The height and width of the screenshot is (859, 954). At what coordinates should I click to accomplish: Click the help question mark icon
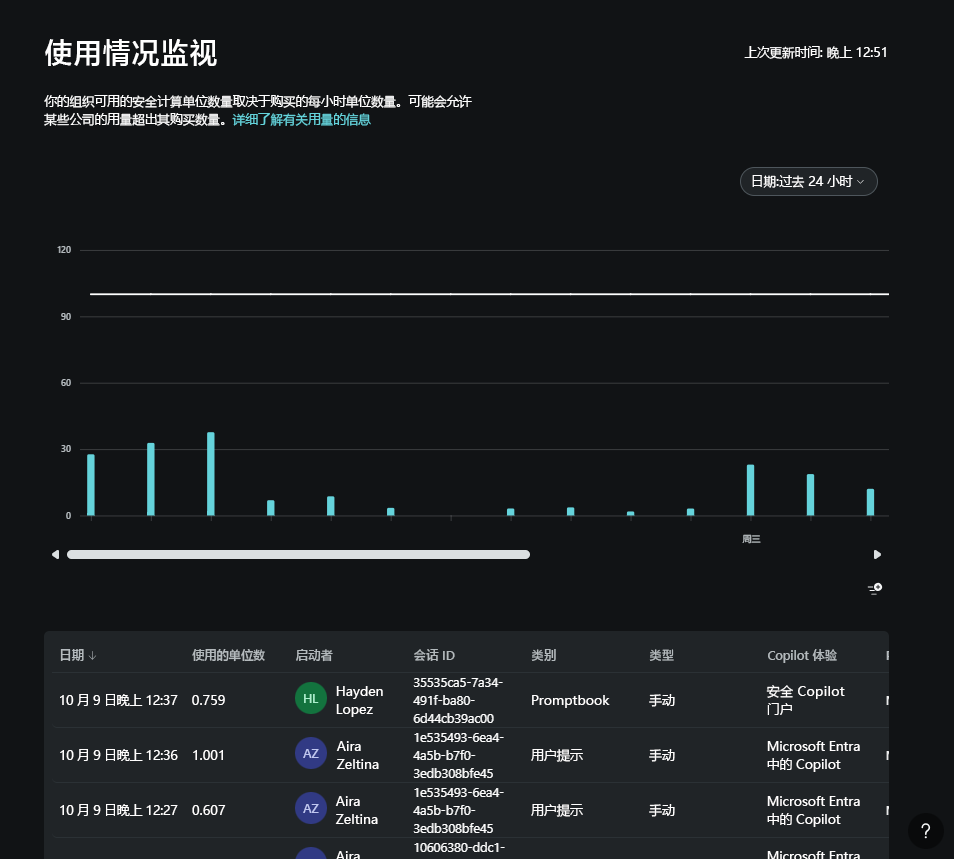[925, 831]
